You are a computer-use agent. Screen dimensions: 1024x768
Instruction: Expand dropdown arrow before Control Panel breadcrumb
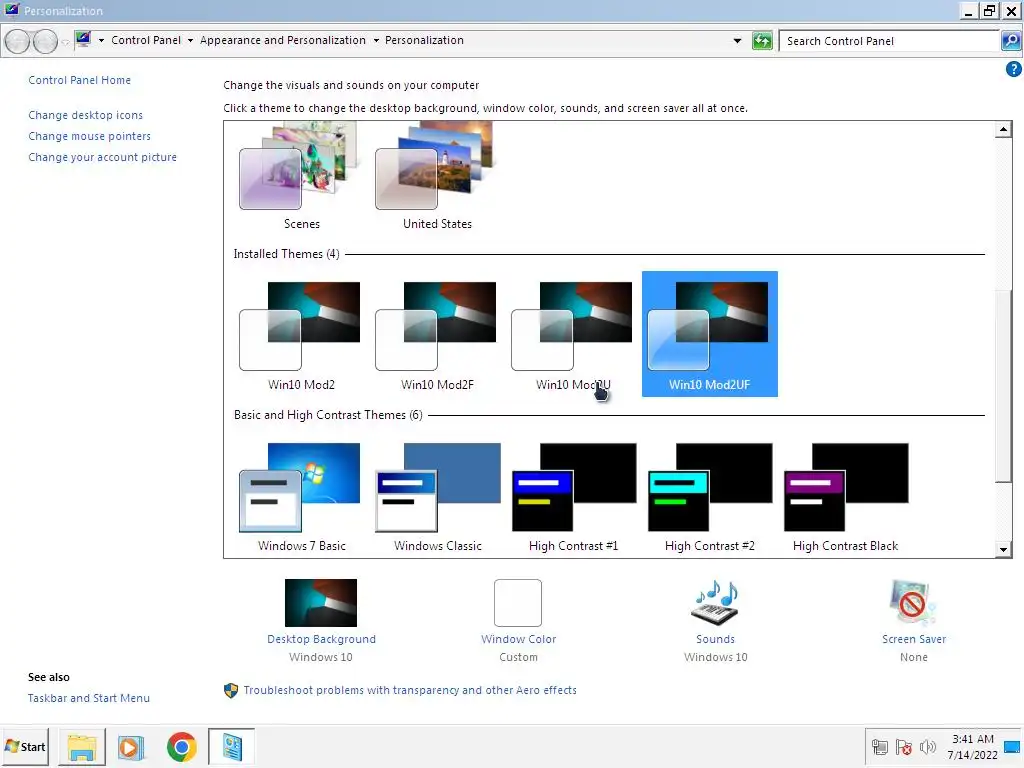(101, 40)
